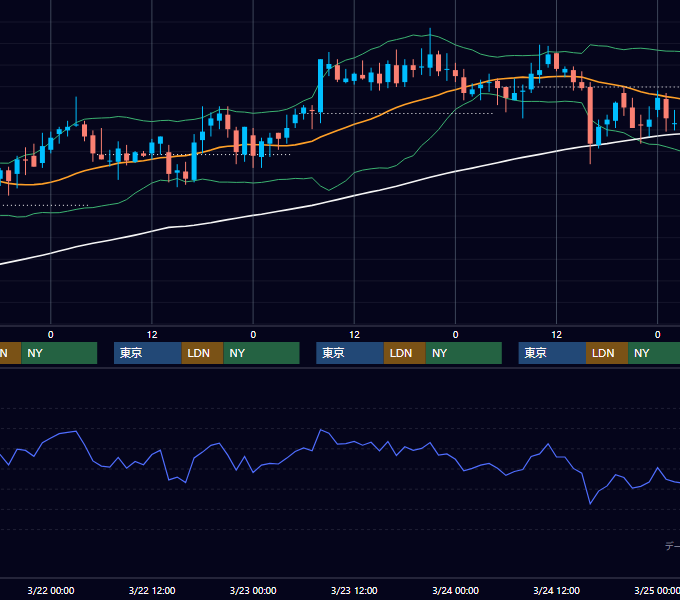680x600 pixels.
Task: Click the oscillator line's lowest trough after 3/24 12:00
Action: pos(590,504)
